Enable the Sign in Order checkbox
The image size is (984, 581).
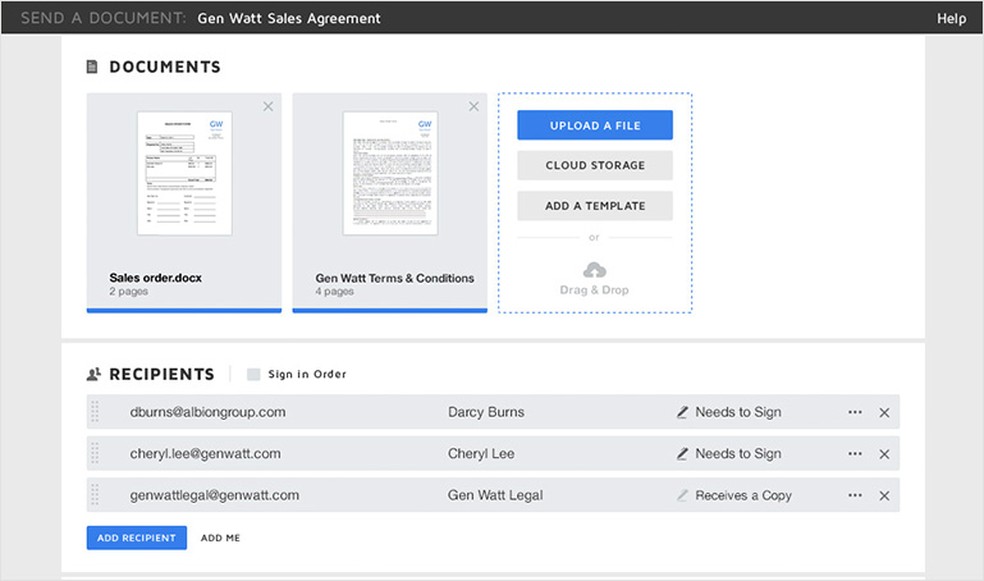[252, 373]
